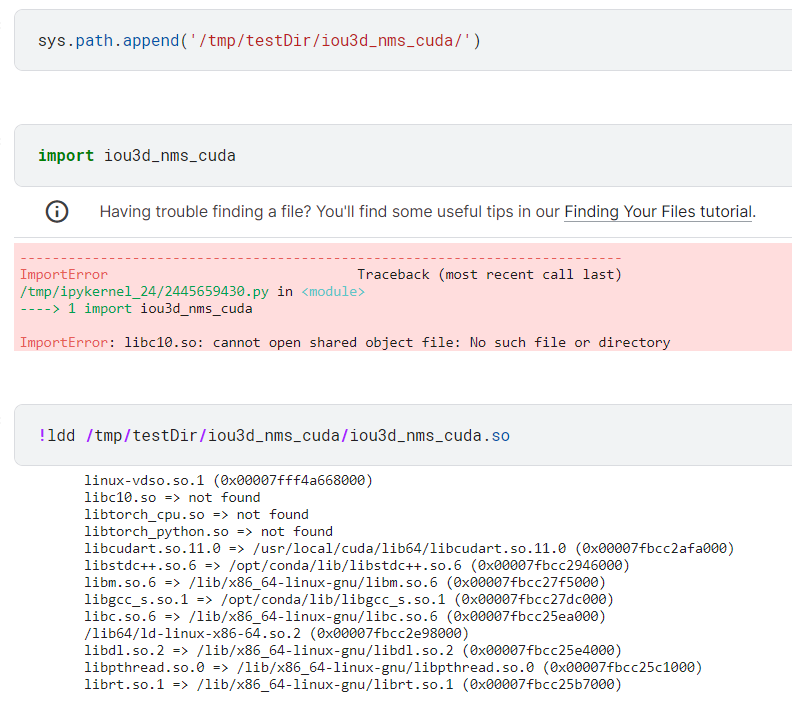Screen dimensions: 792x705
Task: Click the arrow line '----> 1 import iou3d_nms_cuda'
Action: click(136, 308)
